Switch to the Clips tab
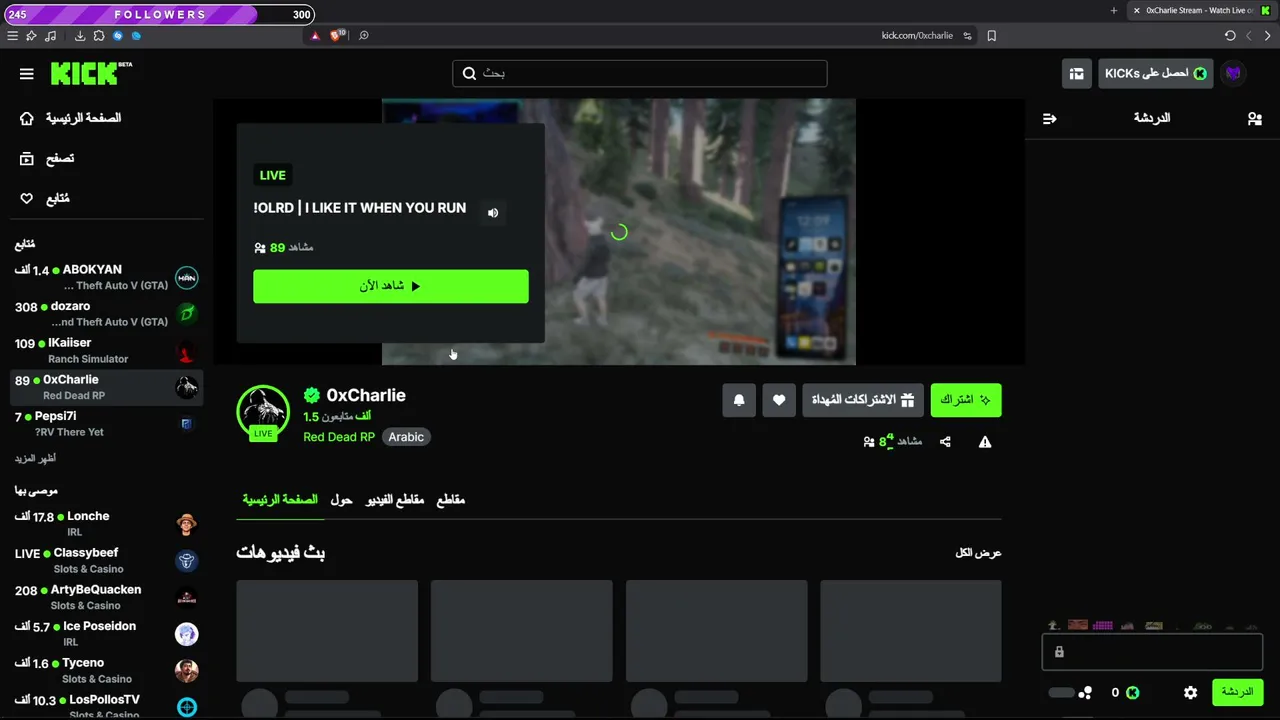The height and width of the screenshot is (720, 1280). click(x=451, y=500)
